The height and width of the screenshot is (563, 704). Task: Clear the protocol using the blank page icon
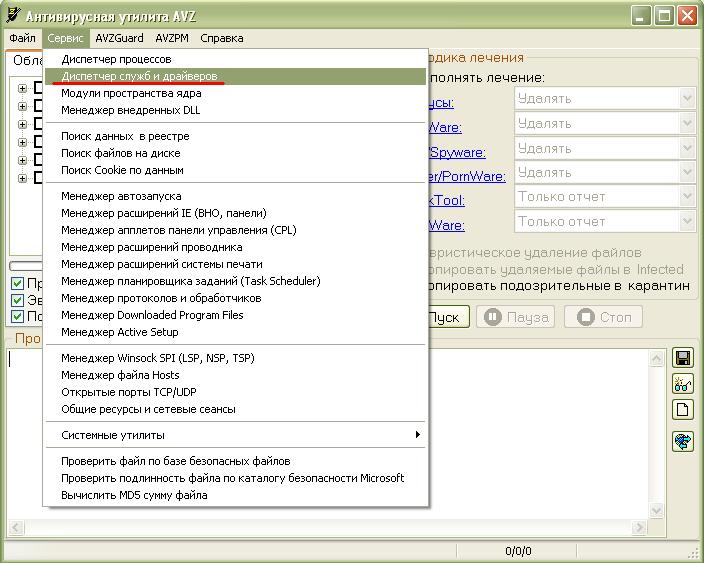(x=683, y=409)
